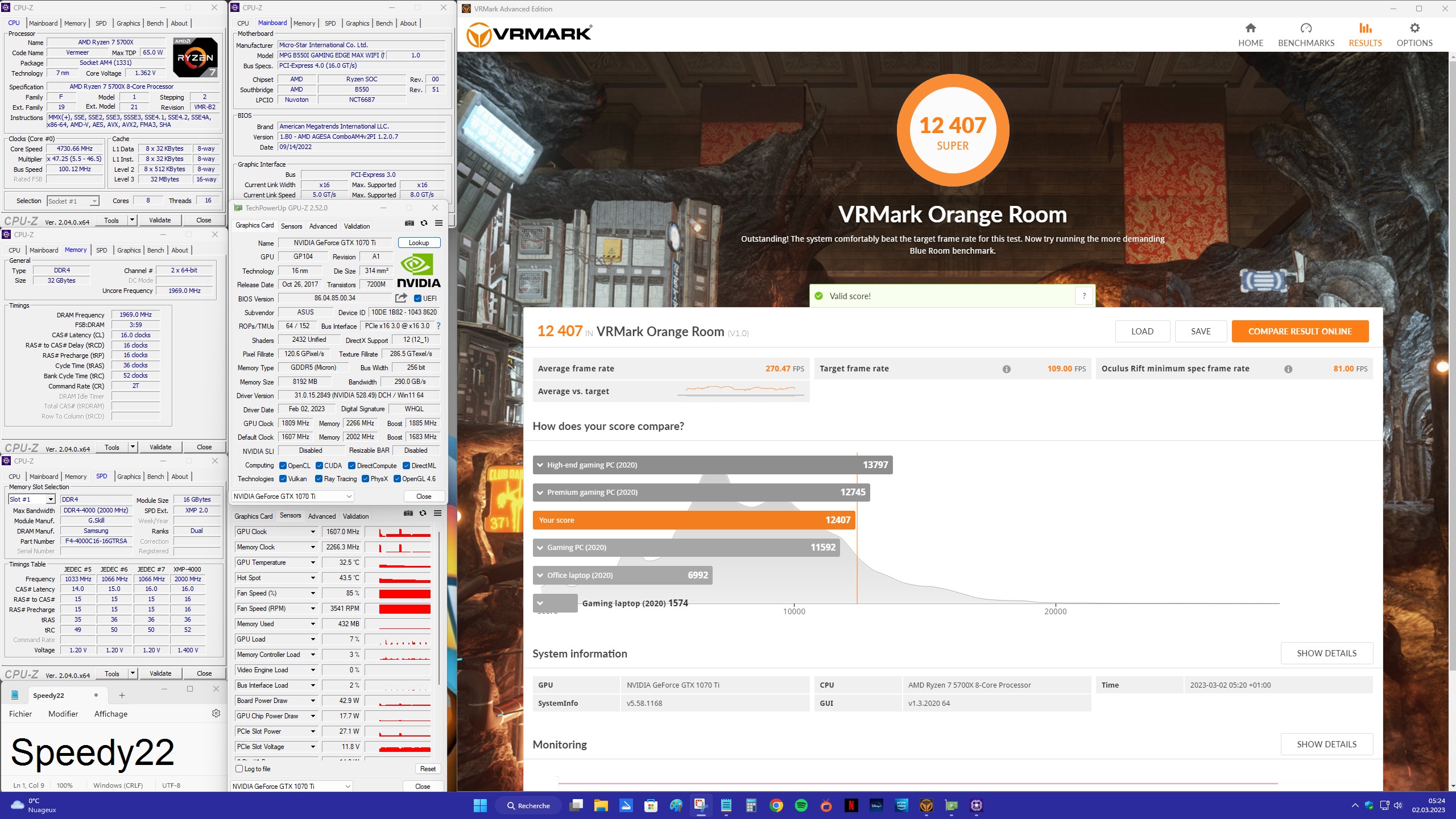Click the SAVE button in VRMark

(x=1201, y=332)
